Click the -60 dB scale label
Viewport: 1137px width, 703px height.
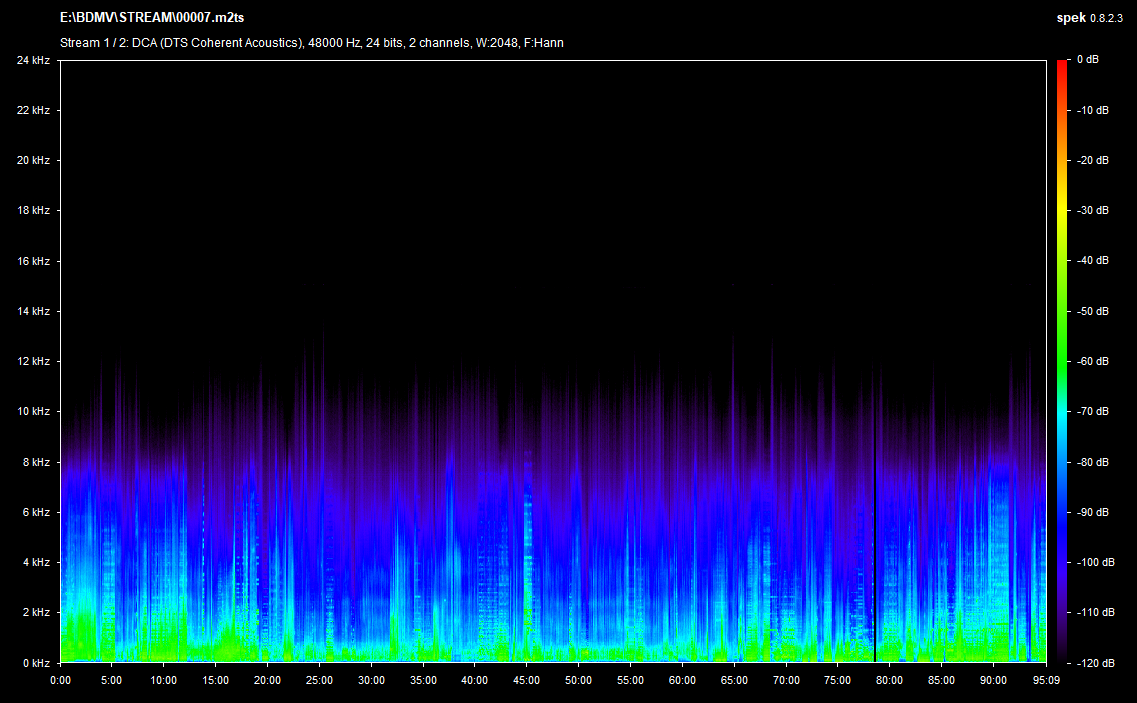[x=1092, y=361]
